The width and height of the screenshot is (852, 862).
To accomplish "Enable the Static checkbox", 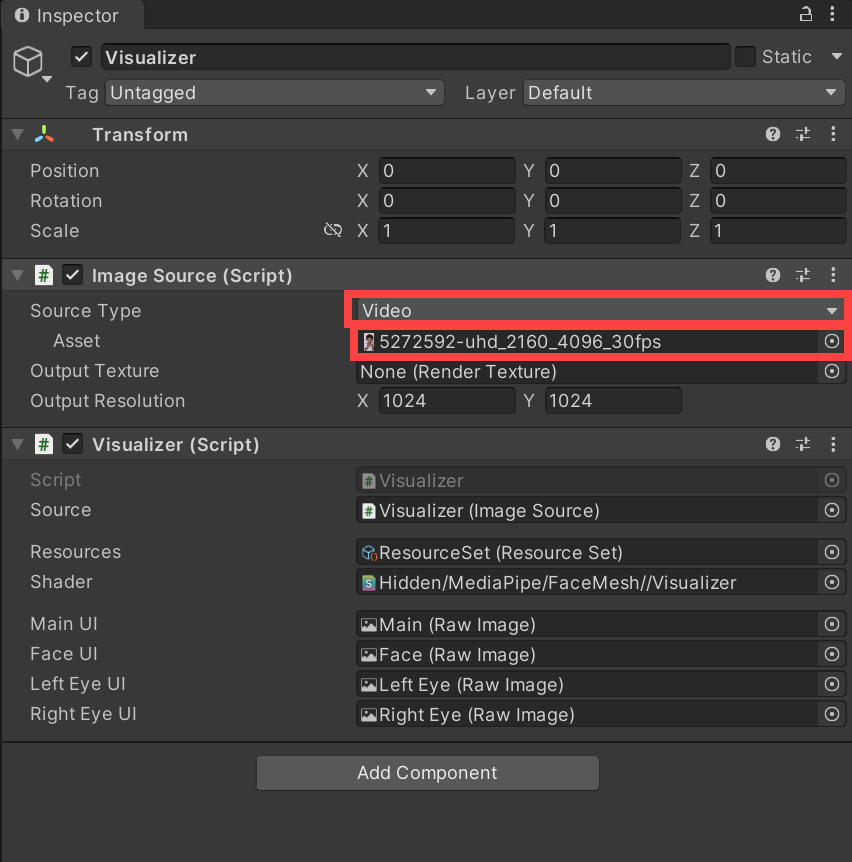I will pyautogui.click(x=745, y=57).
